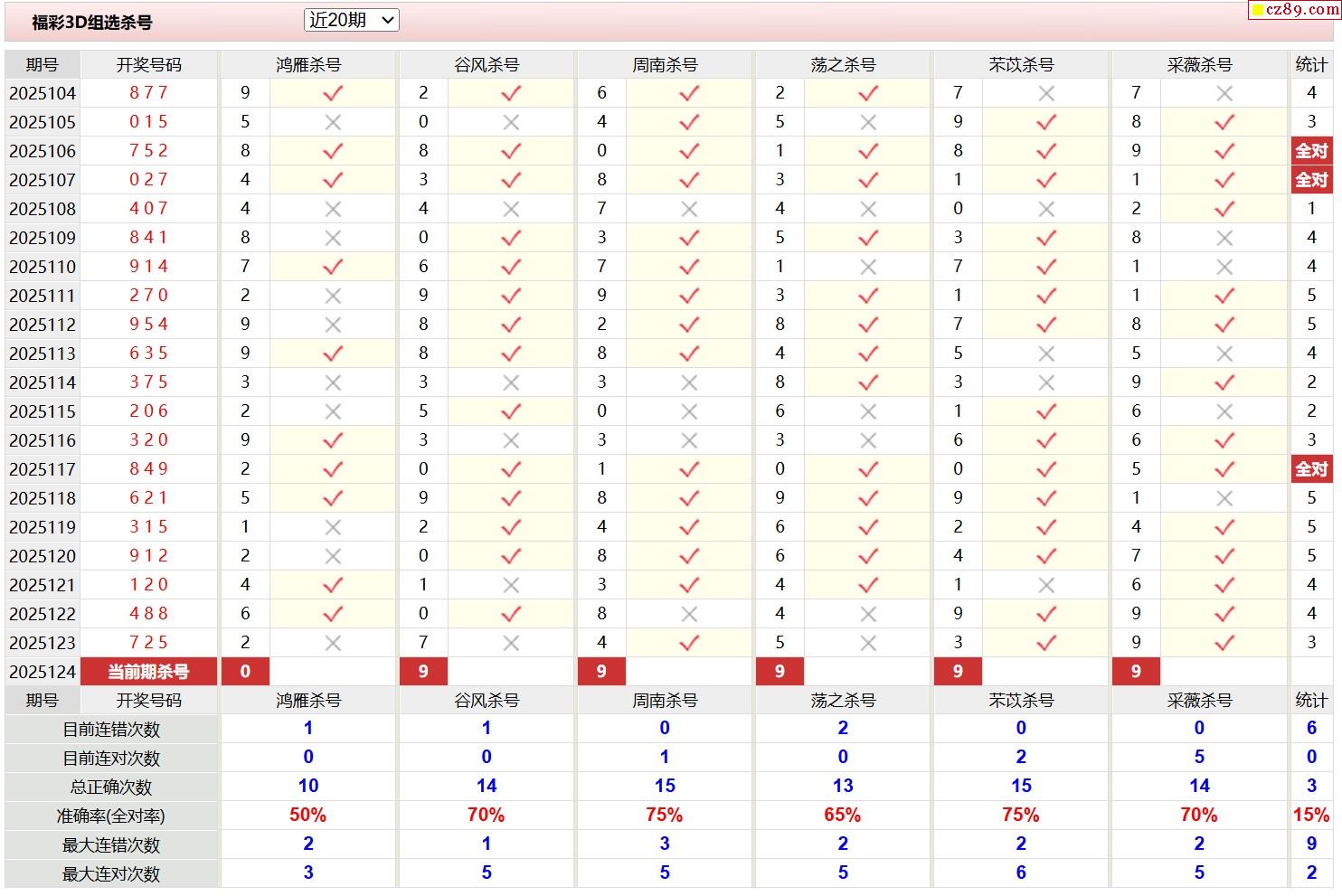
Task: Click the gray cross for 芣苡杀号 in row 2025113
Action: [1046, 354]
